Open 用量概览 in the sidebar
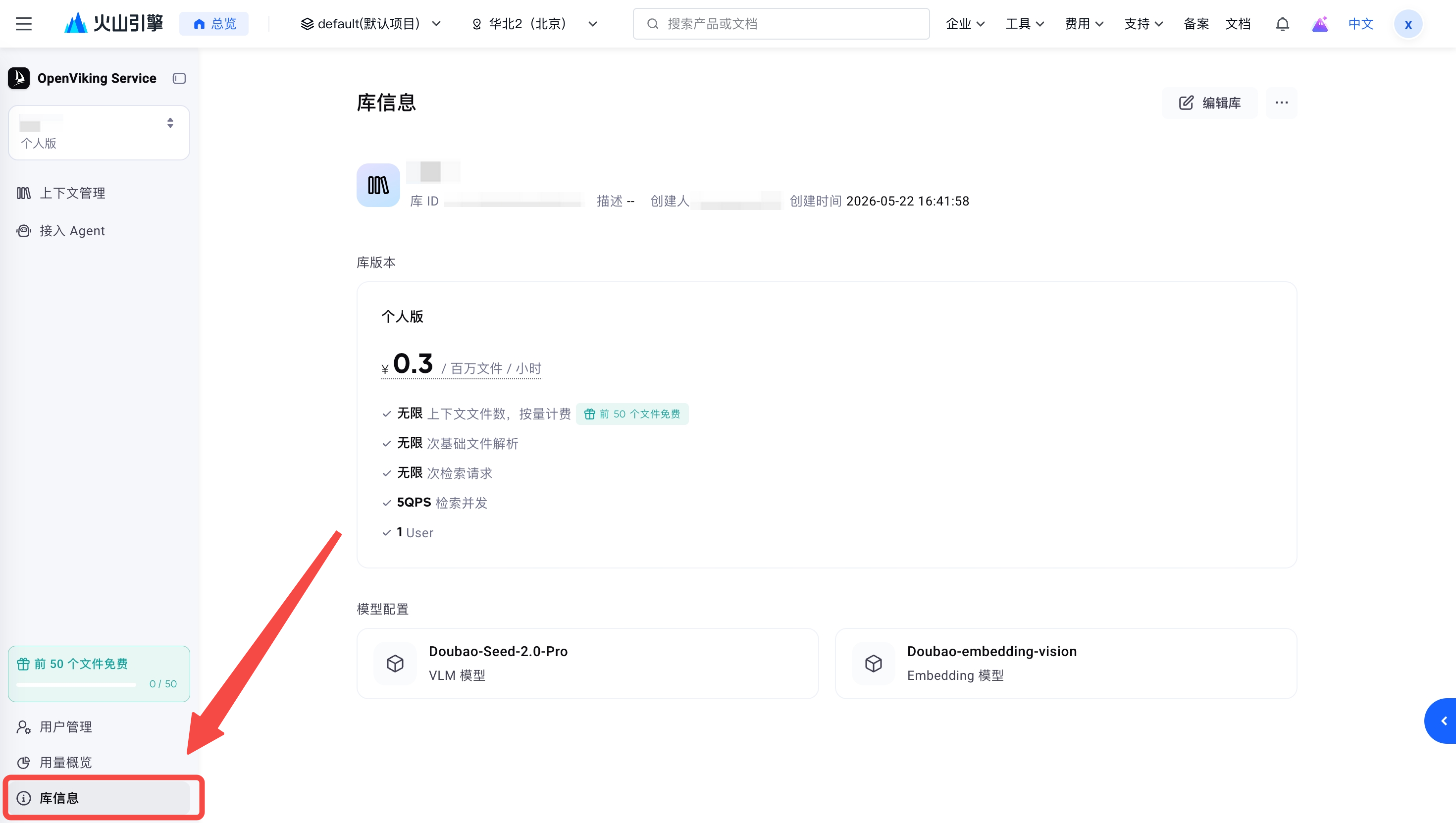This screenshot has height=823, width=1456. point(99,763)
